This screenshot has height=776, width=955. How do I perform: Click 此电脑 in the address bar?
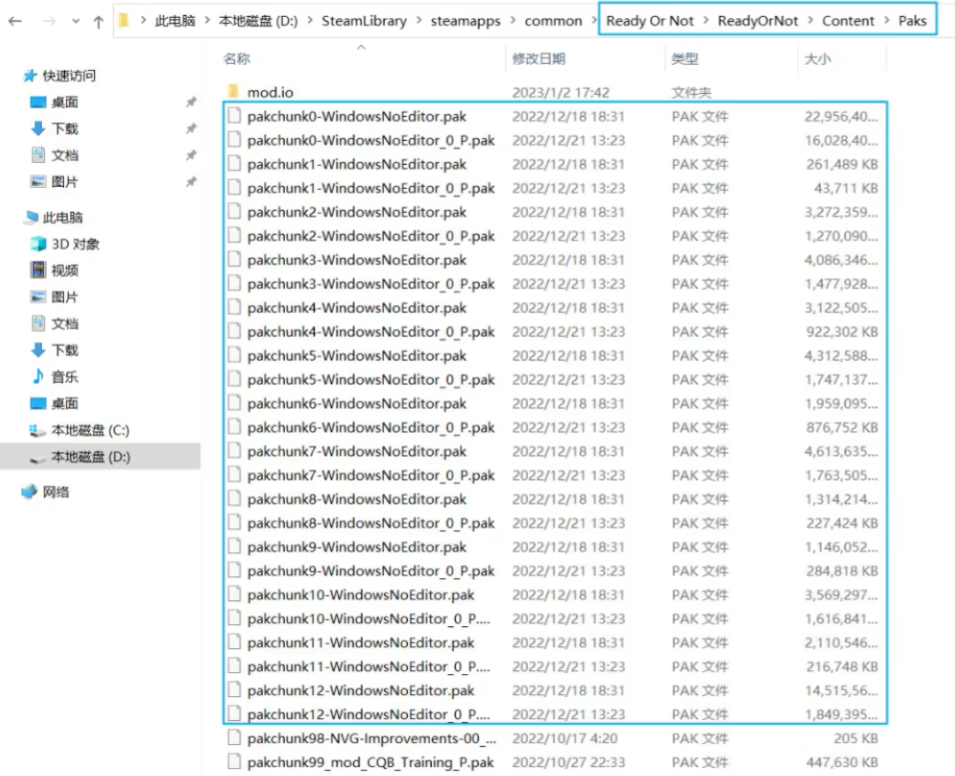175,21
